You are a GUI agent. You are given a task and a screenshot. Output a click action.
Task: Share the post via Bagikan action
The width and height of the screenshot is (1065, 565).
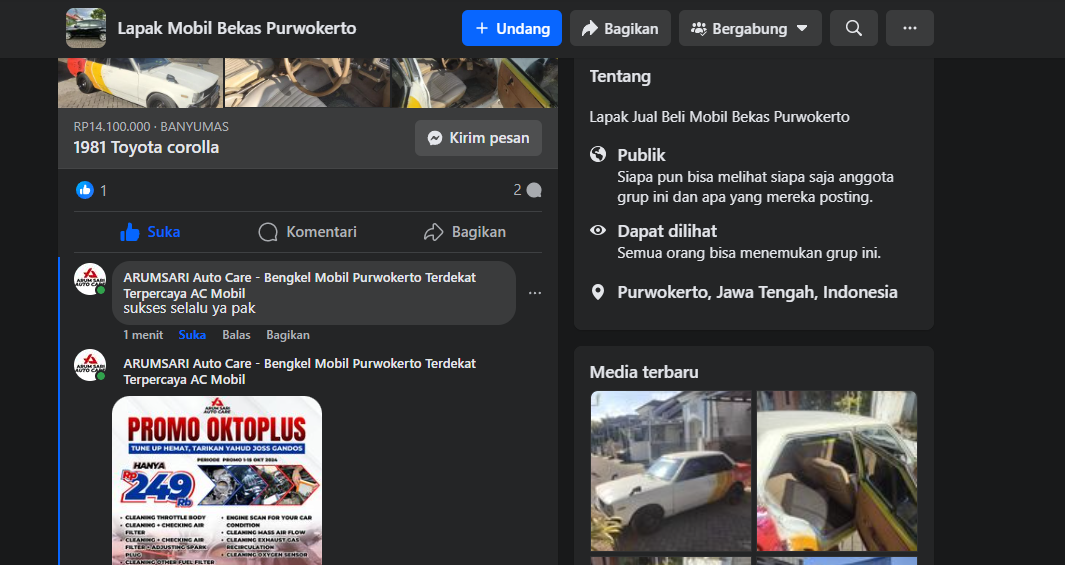pyautogui.click(x=465, y=232)
